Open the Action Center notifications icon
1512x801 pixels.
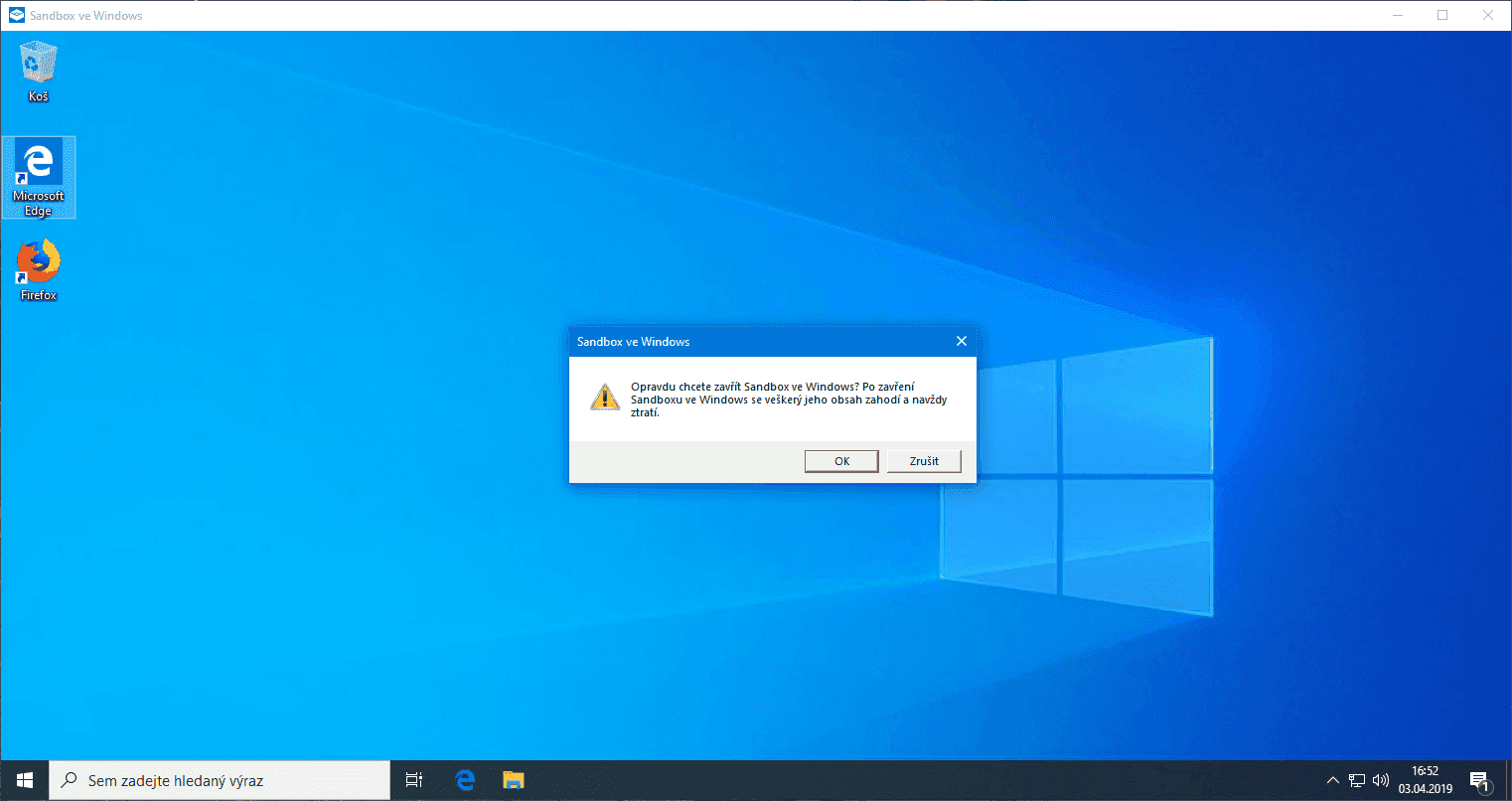coord(1480,780)
